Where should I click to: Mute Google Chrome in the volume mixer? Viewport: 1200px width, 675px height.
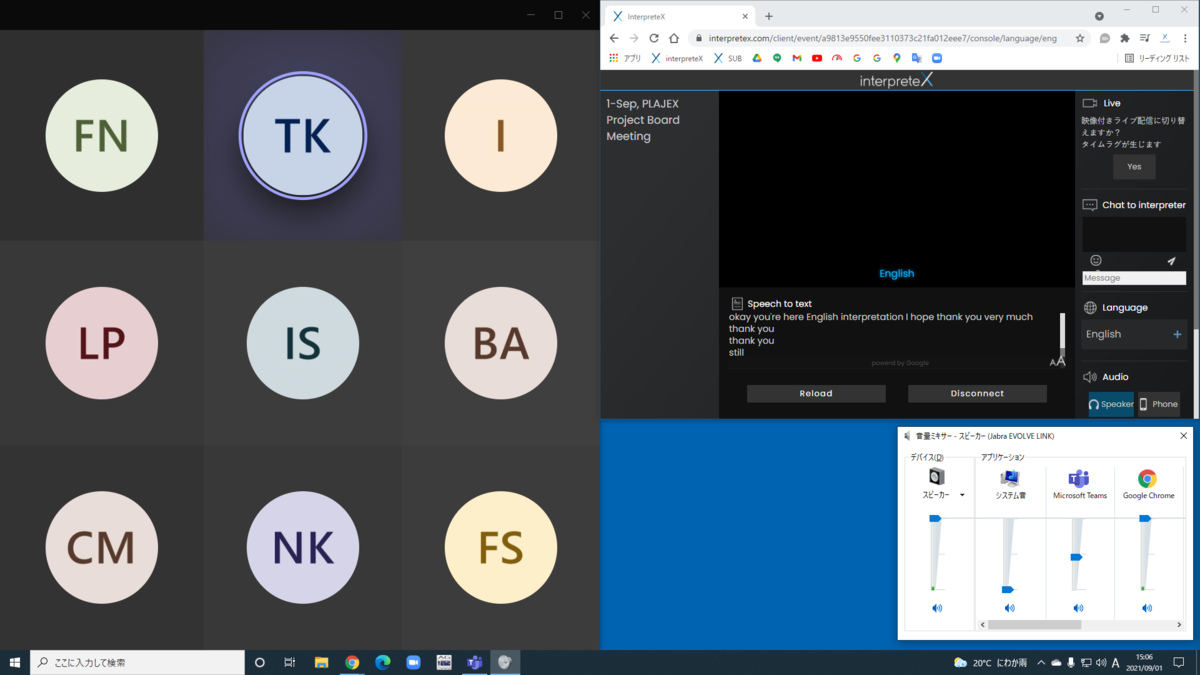click(1146, 607)
